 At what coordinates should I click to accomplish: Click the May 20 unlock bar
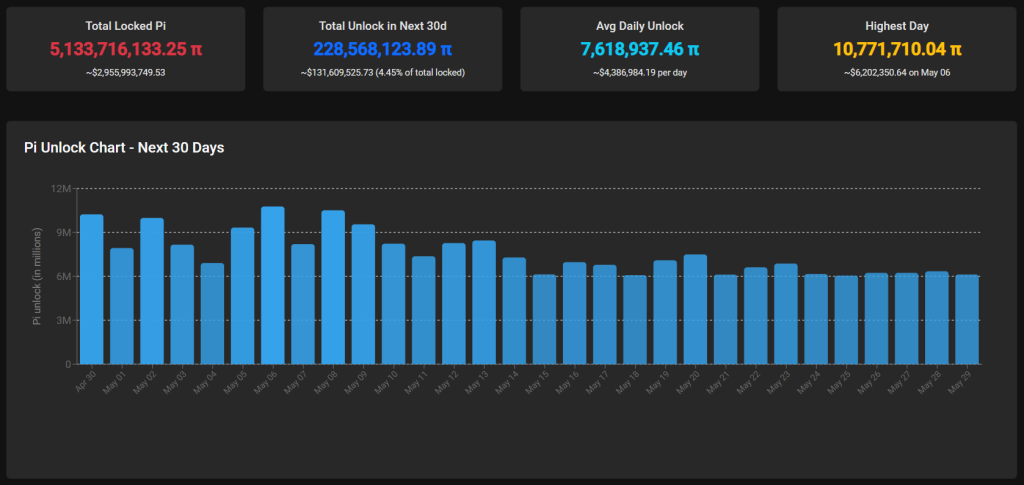pyautogui.click(x=695, y=309)
